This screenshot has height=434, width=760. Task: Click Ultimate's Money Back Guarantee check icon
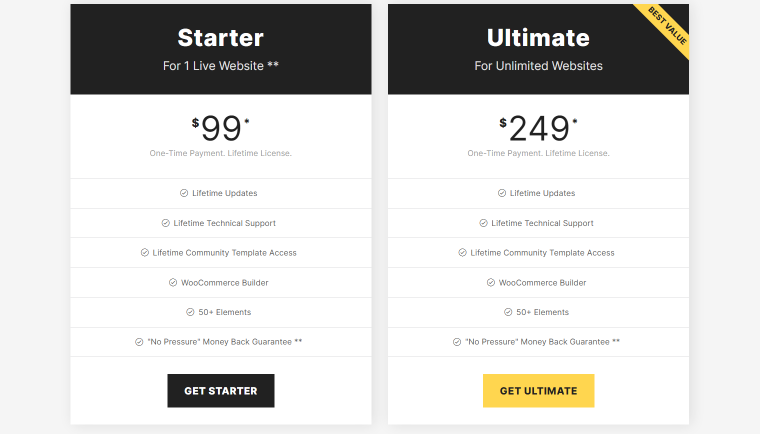(457, 342)
